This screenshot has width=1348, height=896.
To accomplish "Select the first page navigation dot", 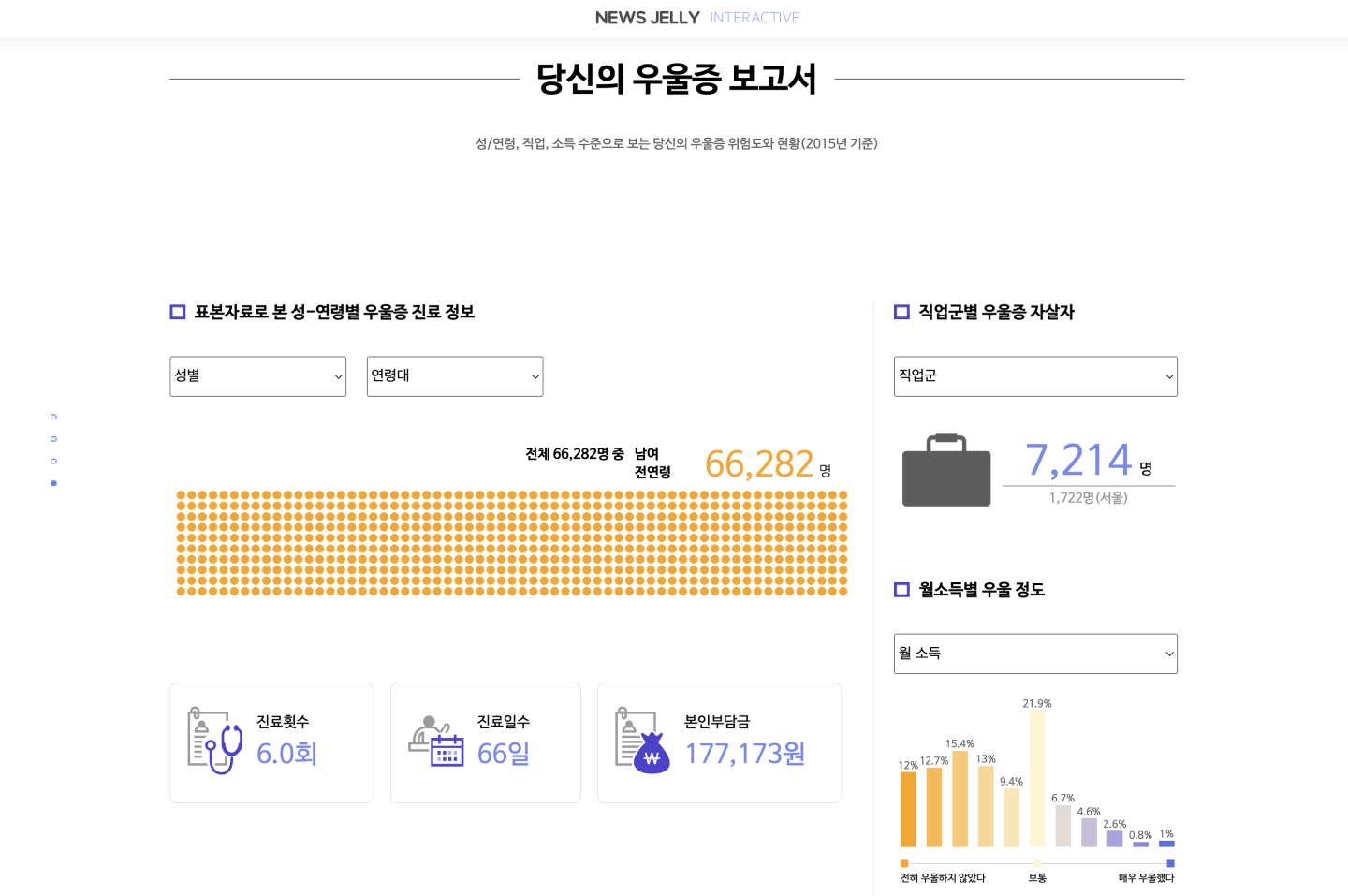I will coord(53,417).
